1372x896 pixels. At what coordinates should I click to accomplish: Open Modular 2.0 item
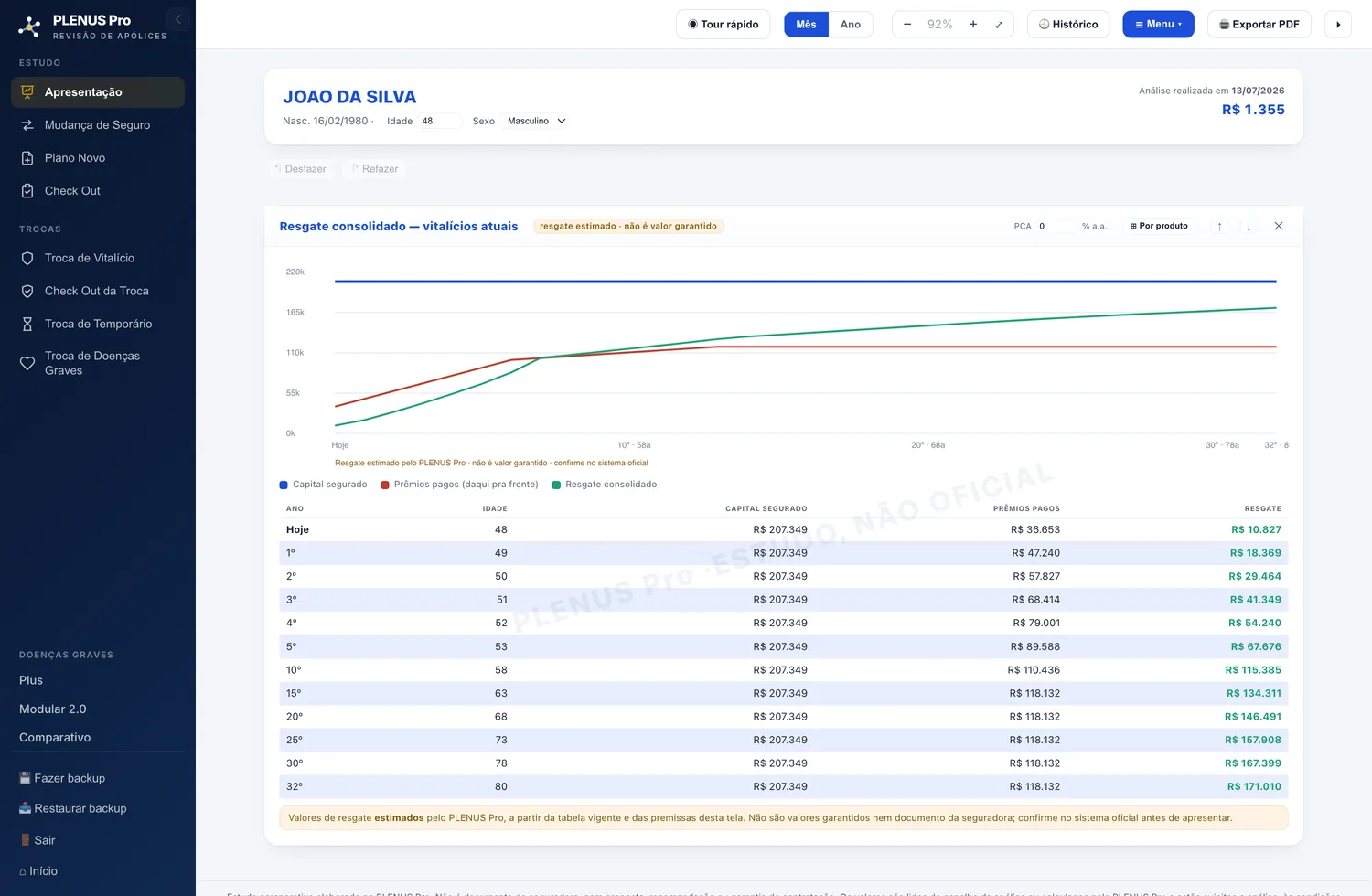pos(53,709)
